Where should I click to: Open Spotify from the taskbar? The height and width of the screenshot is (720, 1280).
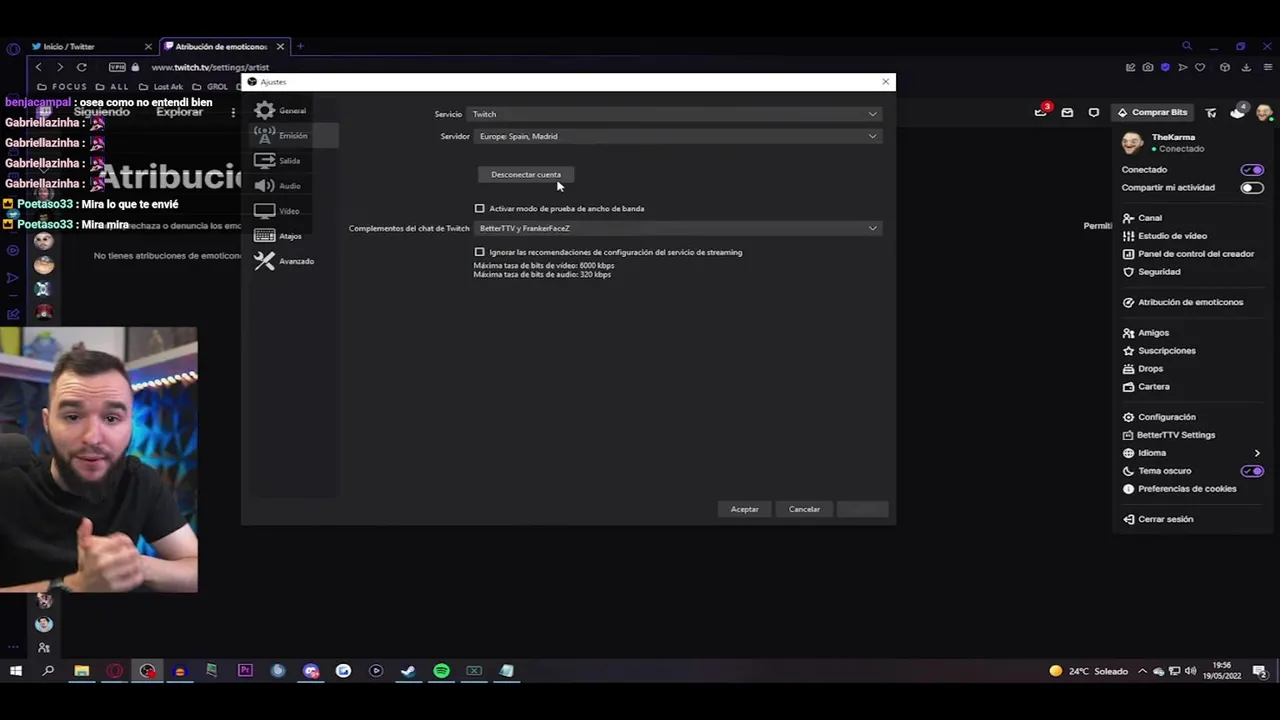click(x=441, y=671)
